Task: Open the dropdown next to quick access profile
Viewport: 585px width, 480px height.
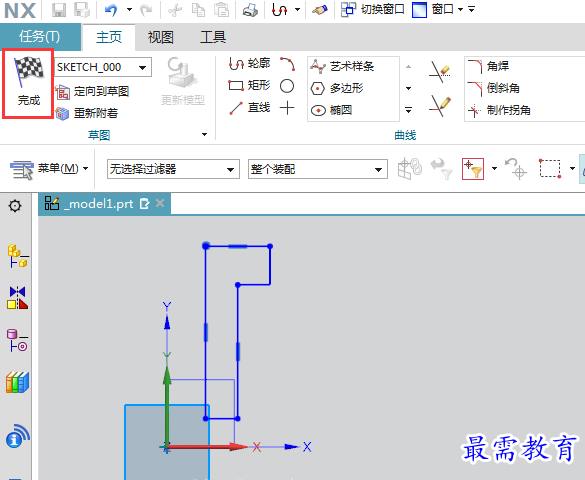Action: 297,10
